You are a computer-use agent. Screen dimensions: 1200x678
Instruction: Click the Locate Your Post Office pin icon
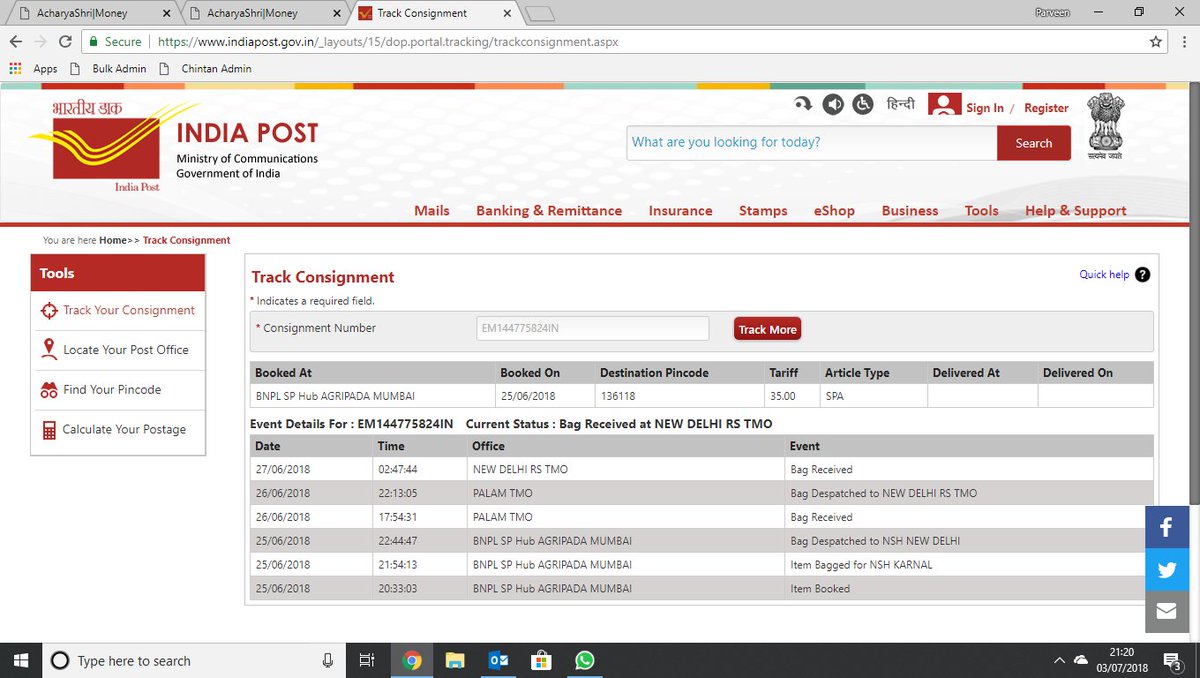point(48,349)
